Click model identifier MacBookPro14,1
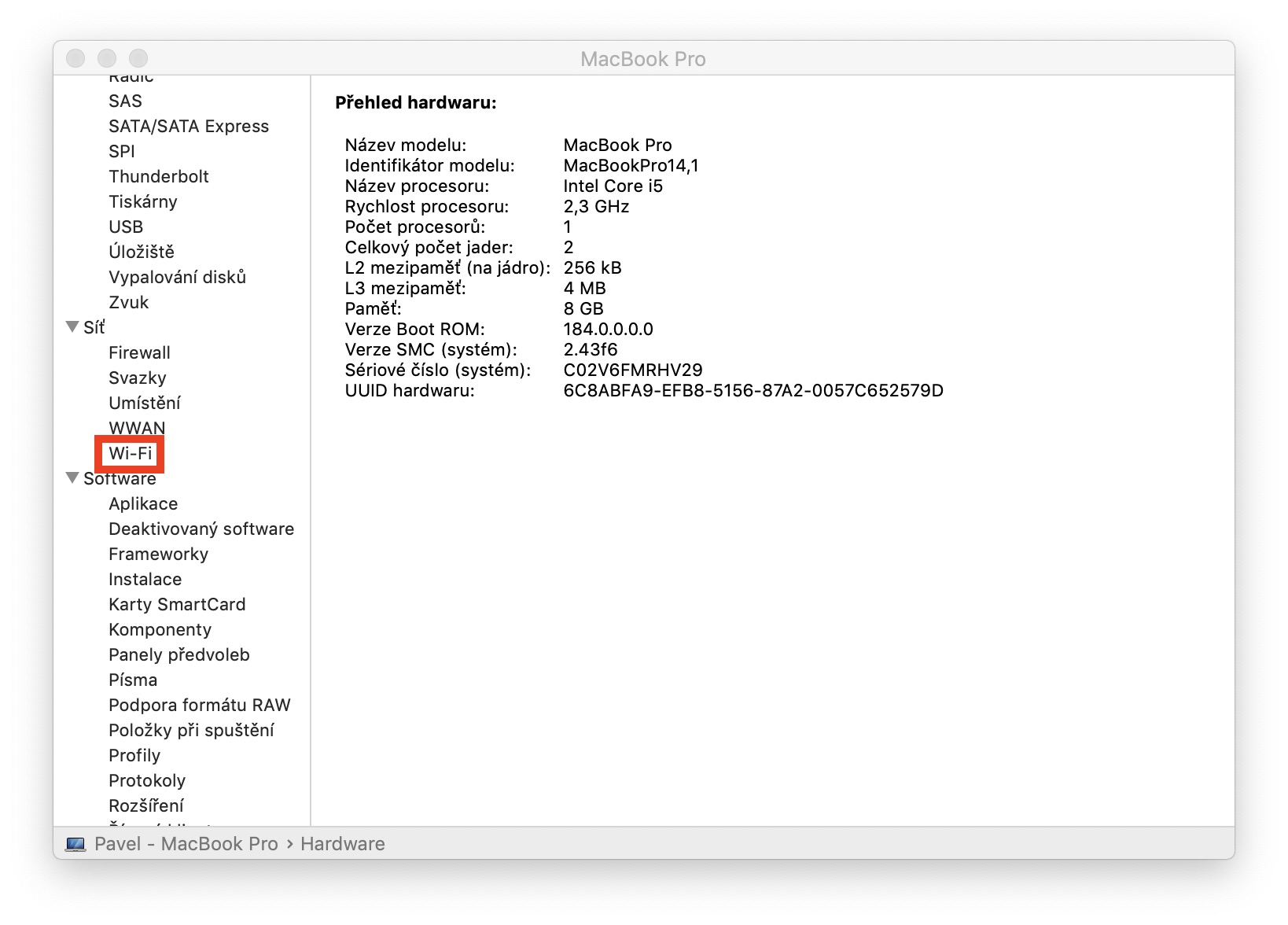This screenshot has width=1288, height=925. pyautogui.click(x=631, y=165)
